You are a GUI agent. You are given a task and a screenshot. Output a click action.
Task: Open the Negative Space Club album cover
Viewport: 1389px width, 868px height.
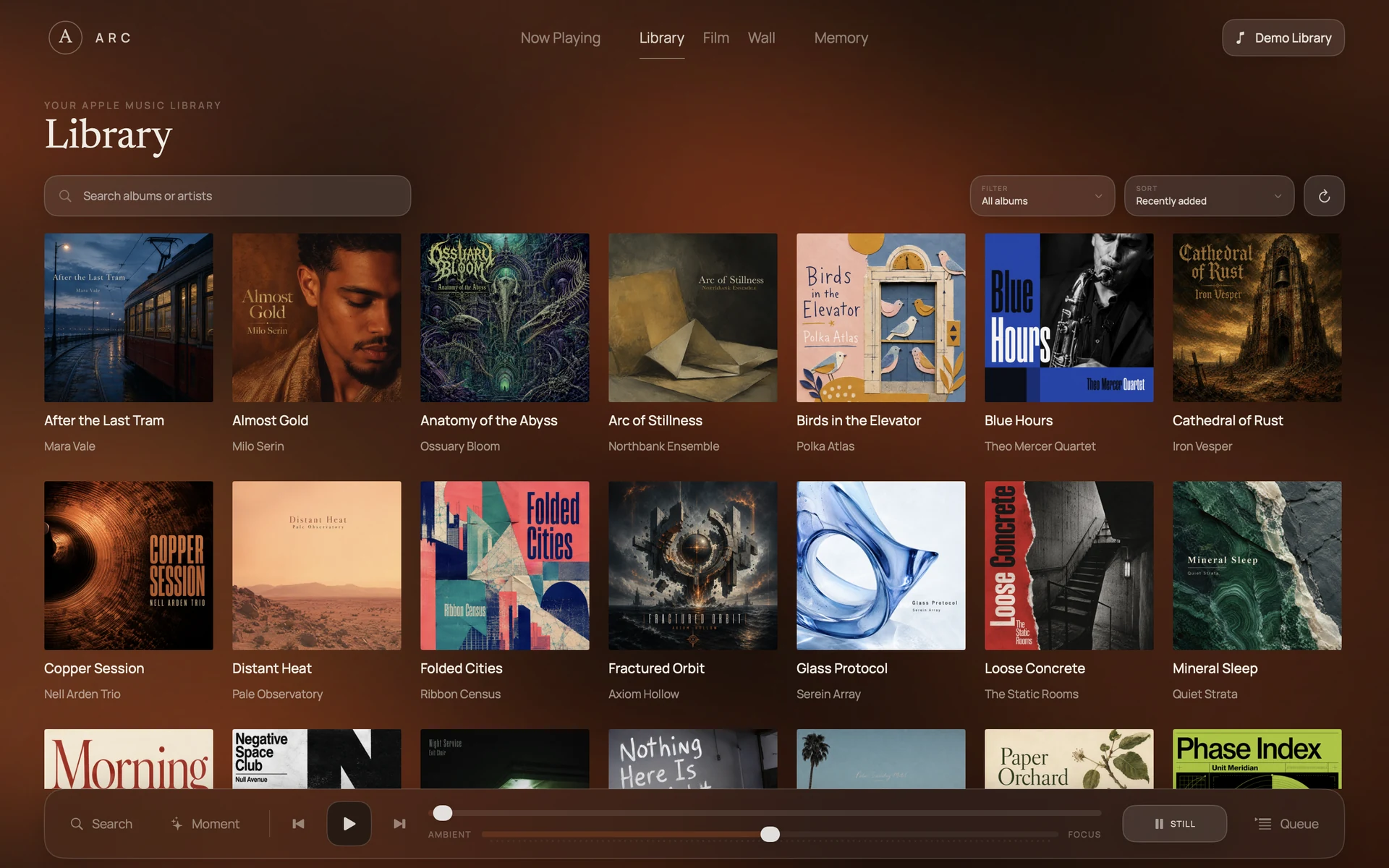pyautogui.click(x=316, y=759)
